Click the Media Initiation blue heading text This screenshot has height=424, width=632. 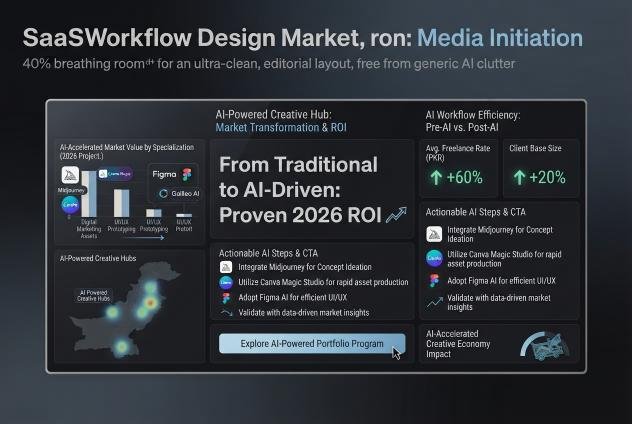(500, 38)
